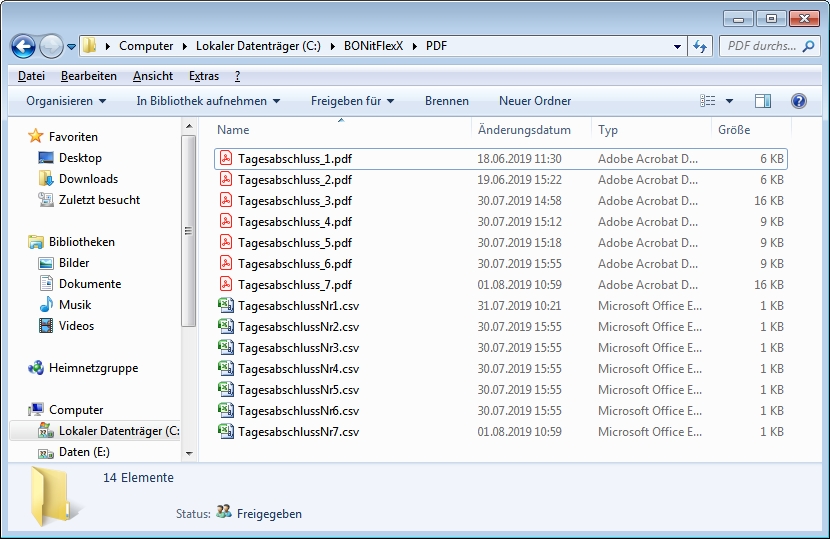Open the Freigeben für dropdown
Image resolution: width=830 pixels, height=539 pixels.
click(353, 101)
